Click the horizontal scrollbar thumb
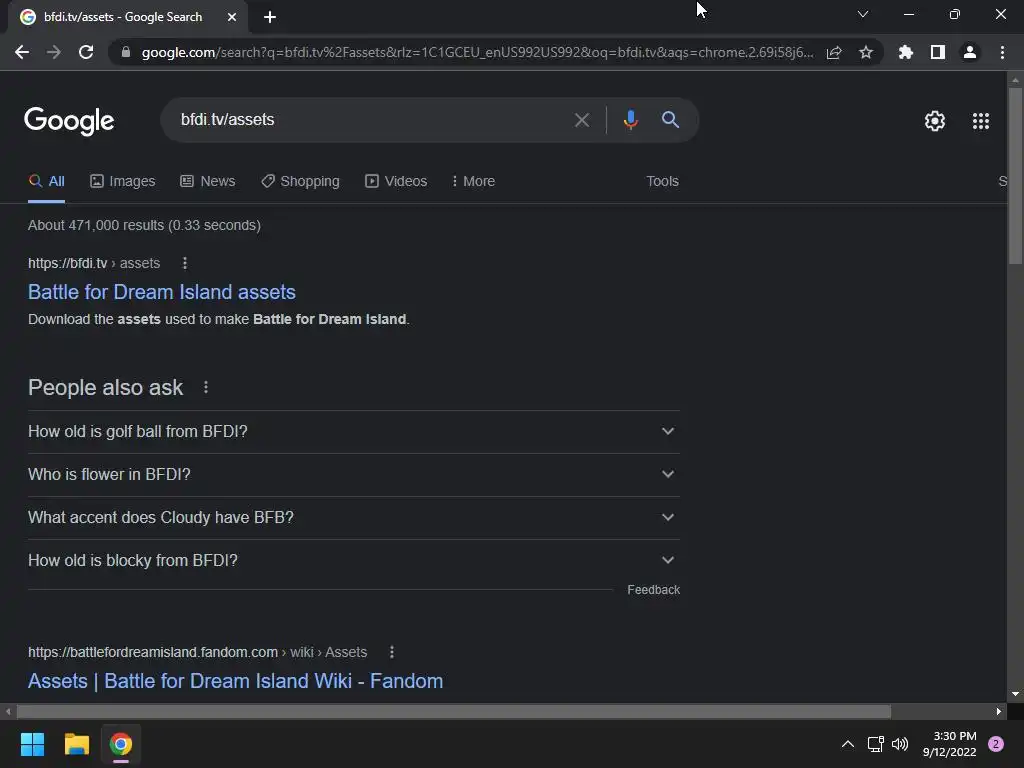Viewport: 1024px width, 768px height. point(454,711)
